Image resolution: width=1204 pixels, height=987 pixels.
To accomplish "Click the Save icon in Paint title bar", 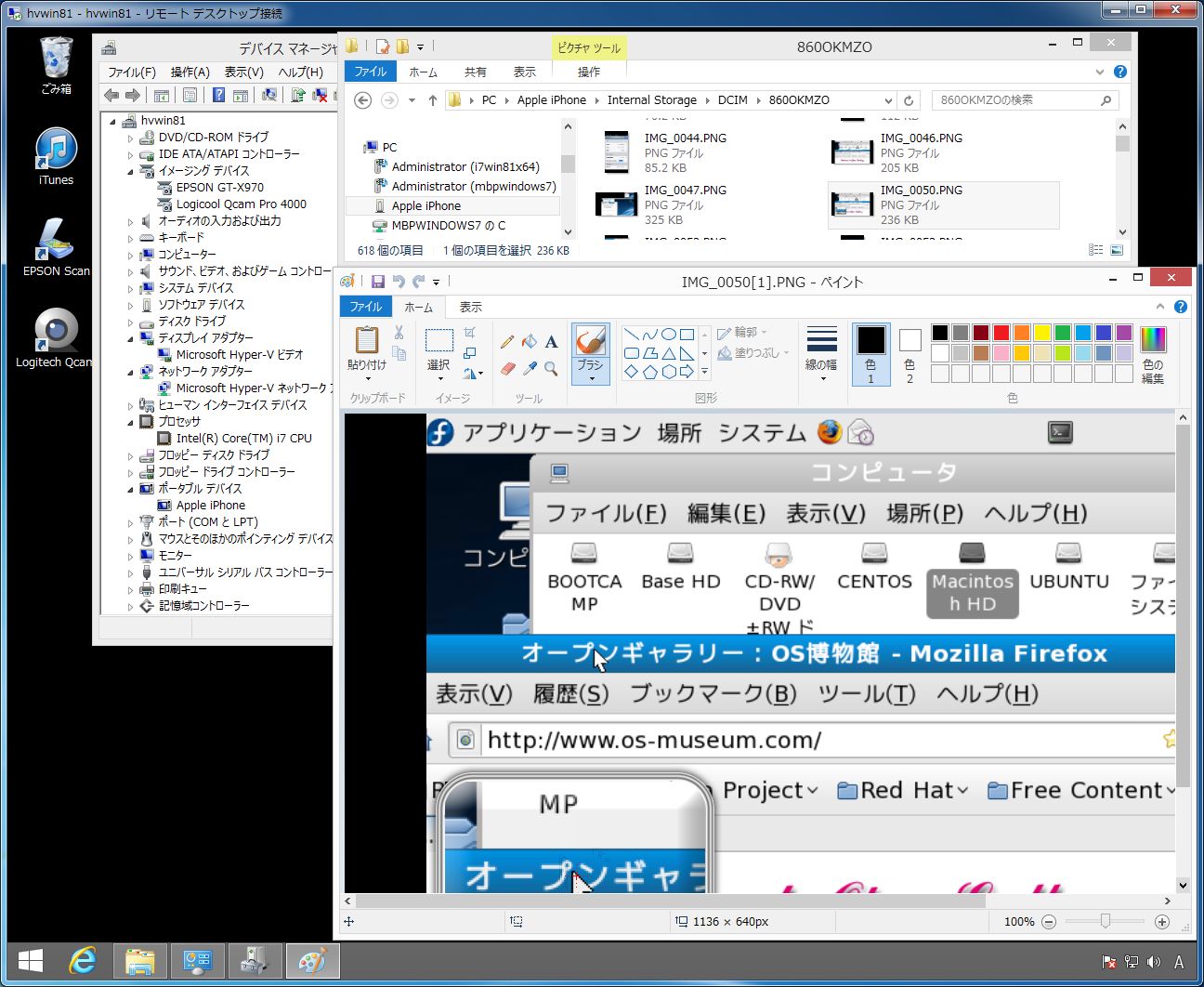I will pos(378,282).
